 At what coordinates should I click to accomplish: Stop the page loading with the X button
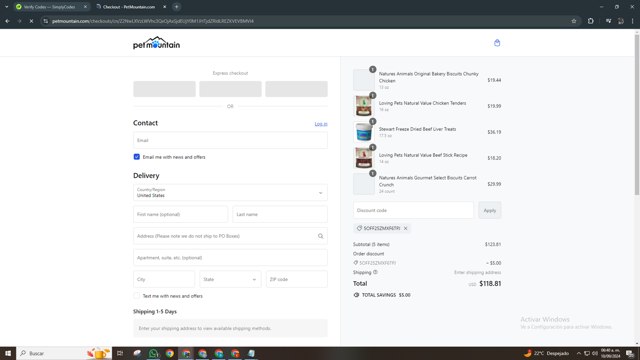31,21
